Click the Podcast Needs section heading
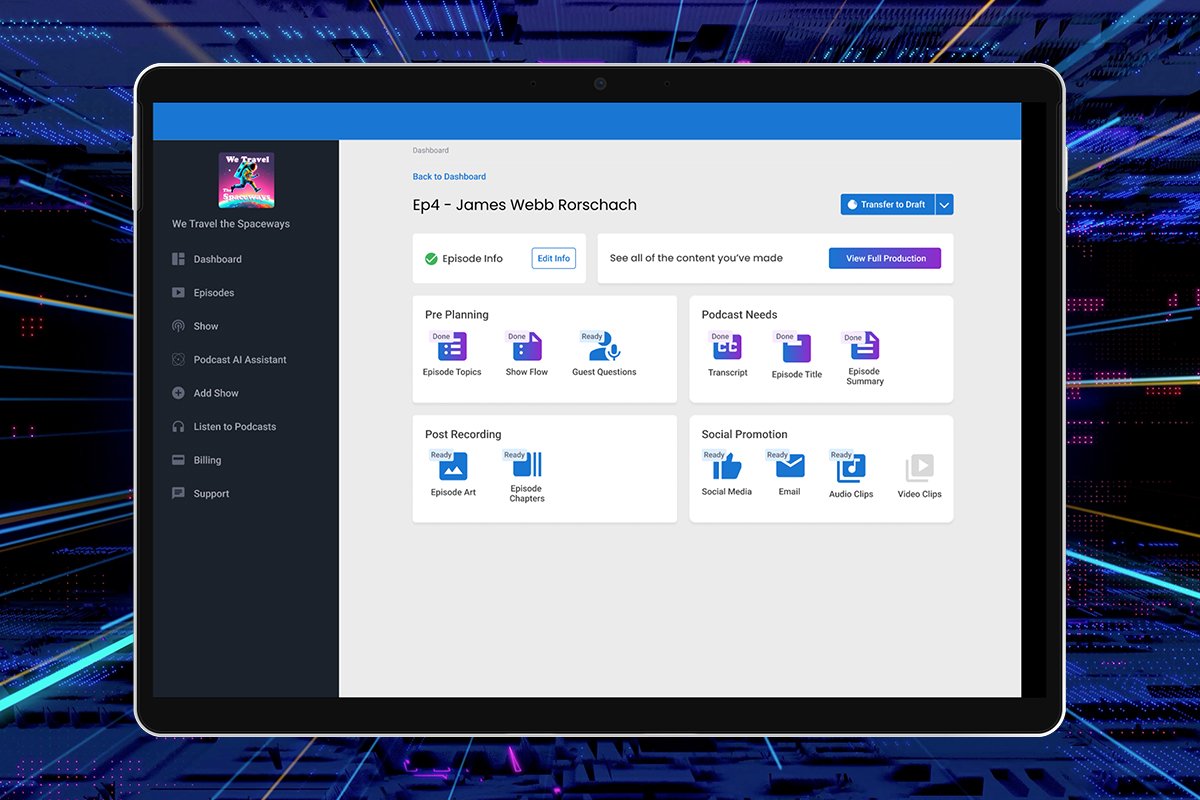1200x800 pixels. tap(739, 315)
